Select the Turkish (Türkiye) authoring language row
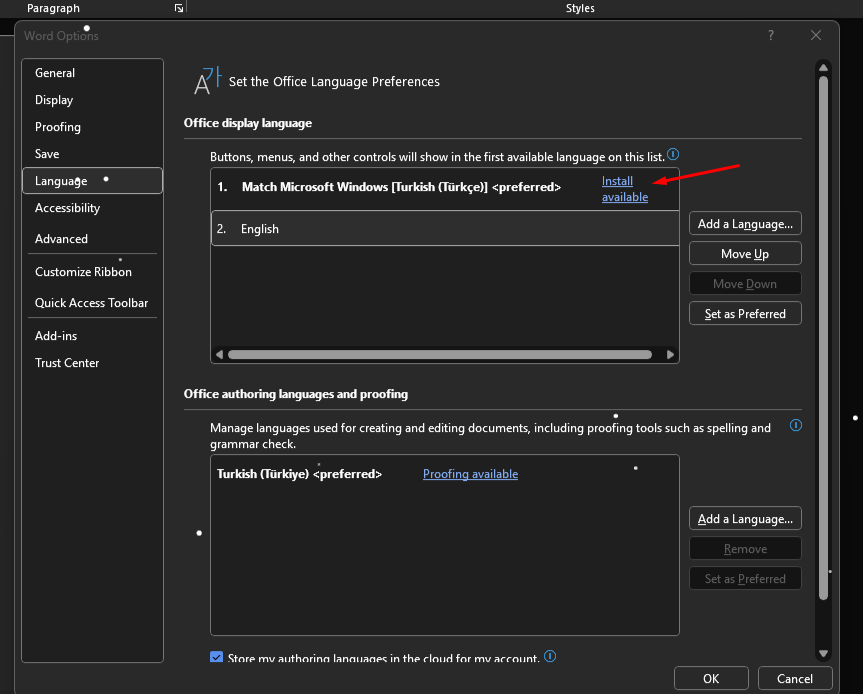The width and height of the screenshot is (863, 694). [445, 474]
